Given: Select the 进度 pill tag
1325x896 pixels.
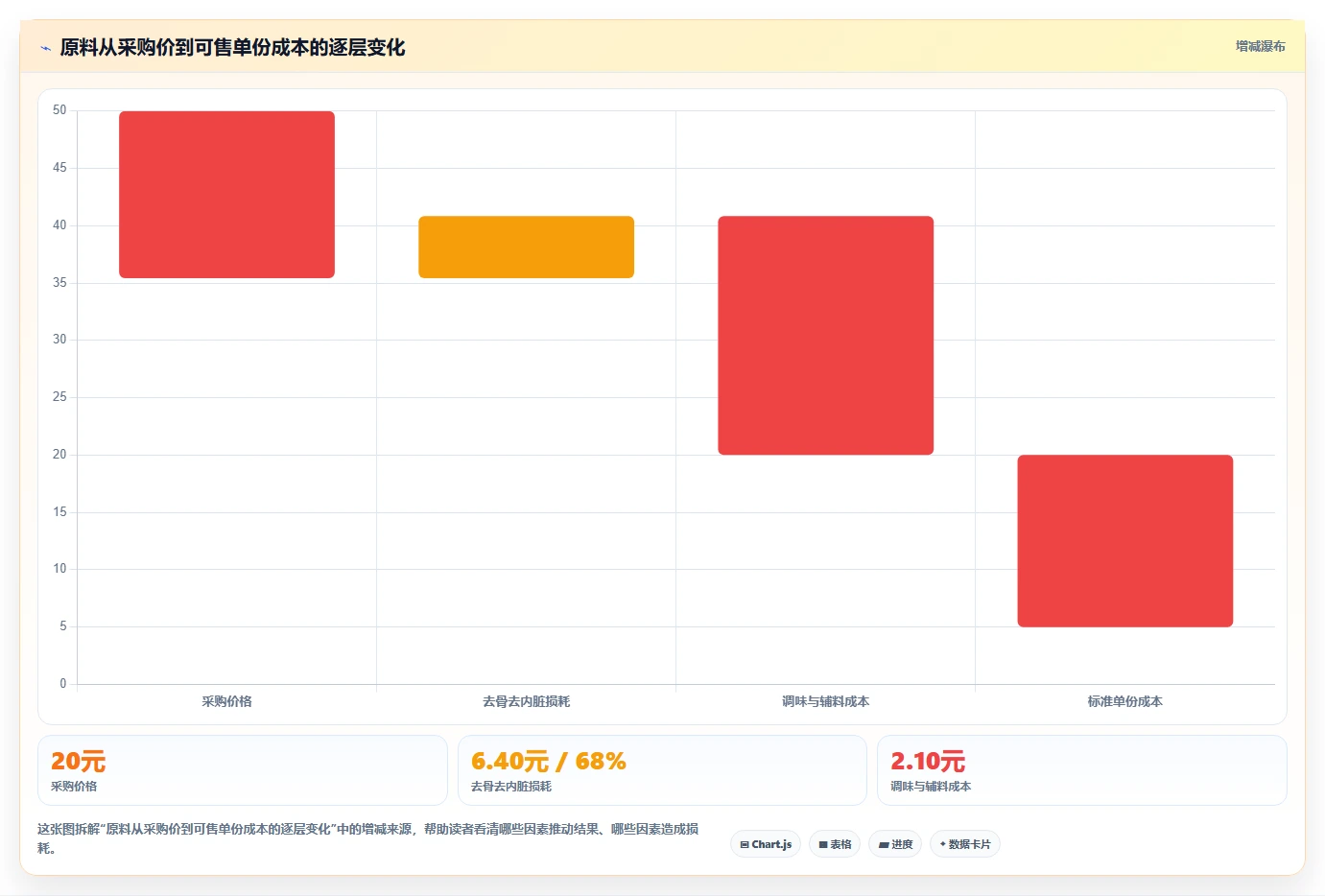Looking at the screenshot, I should [895, 844].
